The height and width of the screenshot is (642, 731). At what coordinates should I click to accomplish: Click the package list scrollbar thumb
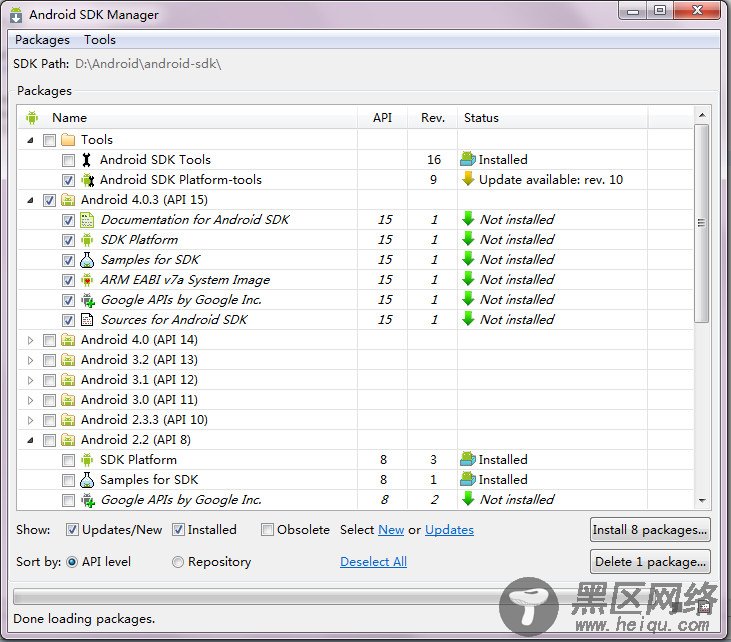pos(701,223)
